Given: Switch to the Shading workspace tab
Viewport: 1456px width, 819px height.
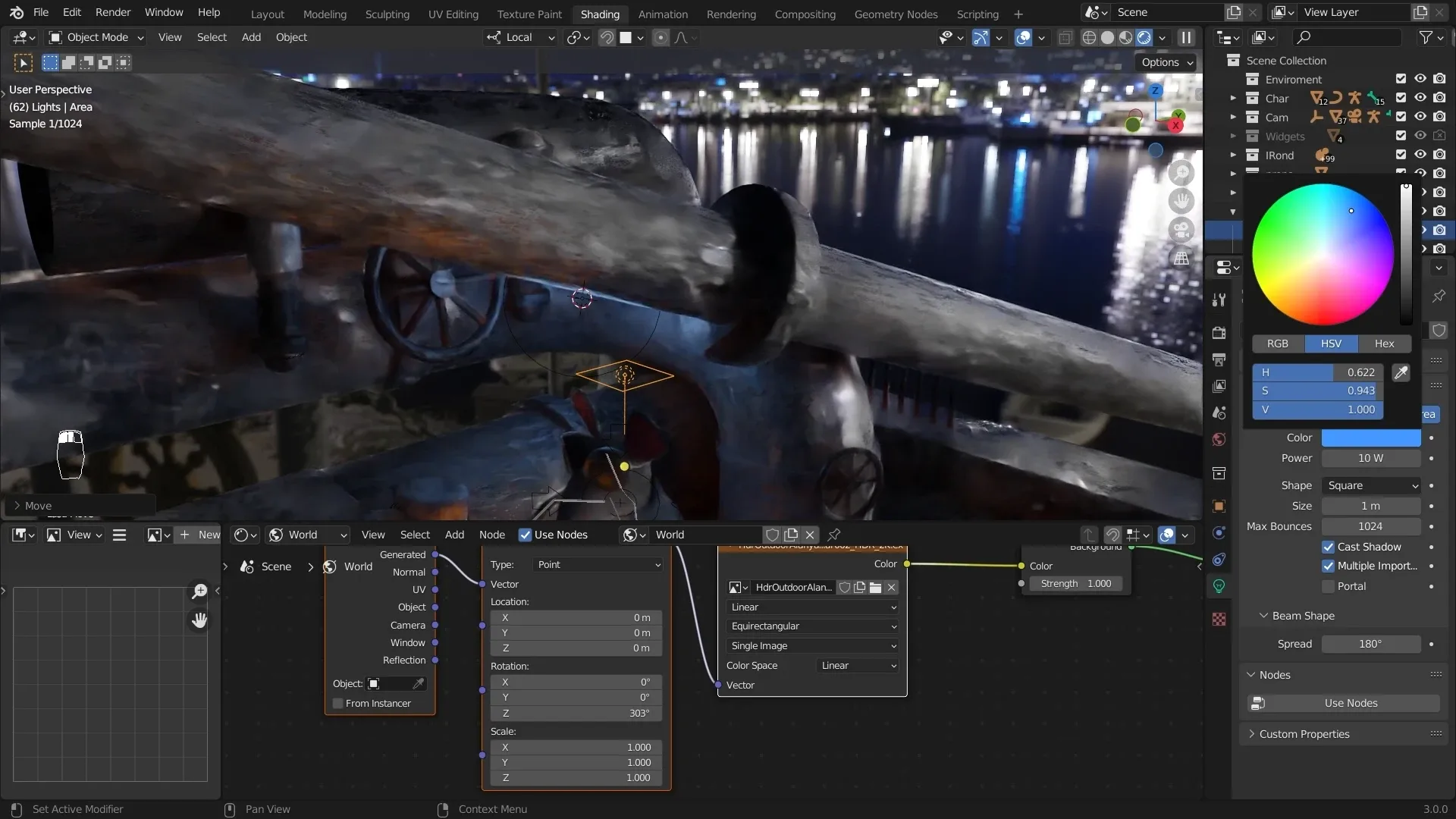Looking at the screenshot, I should pos(600,13).
